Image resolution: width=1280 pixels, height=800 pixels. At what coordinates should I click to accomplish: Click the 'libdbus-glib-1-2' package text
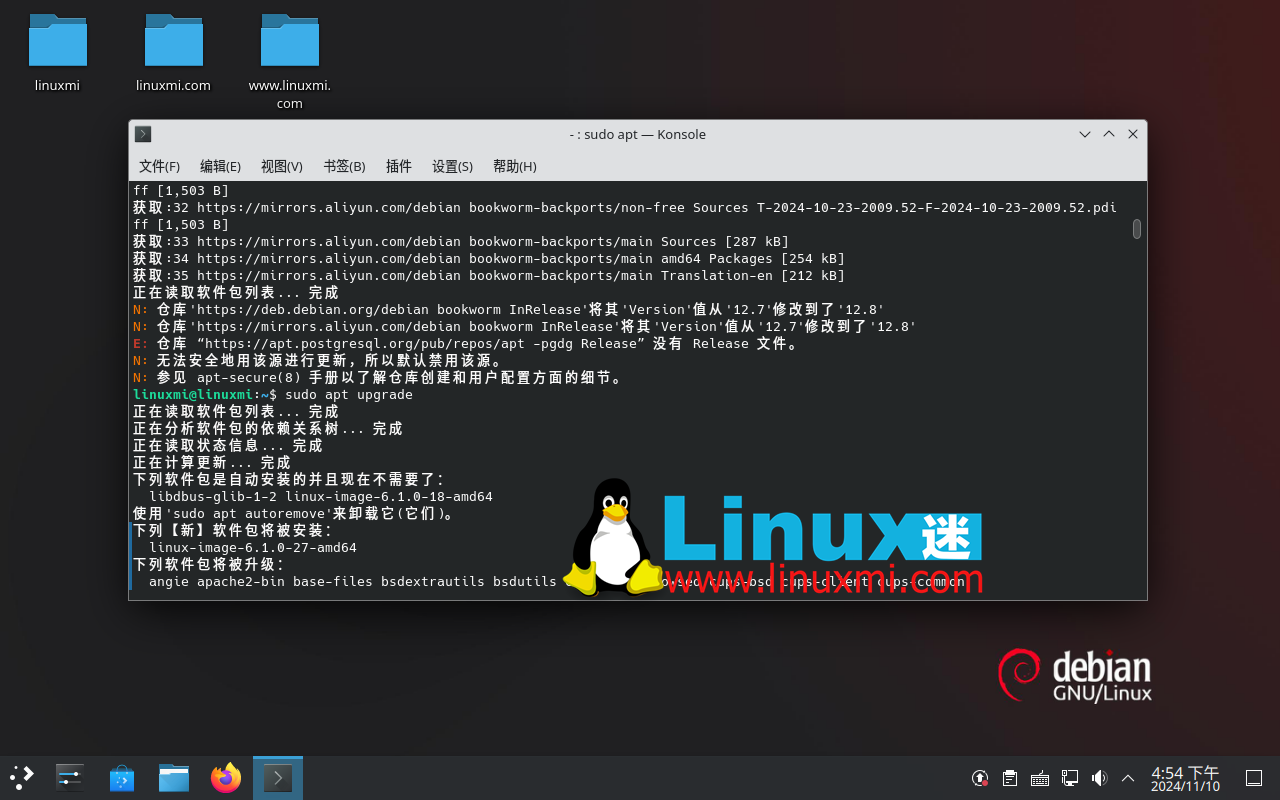[x=213, y=497]
